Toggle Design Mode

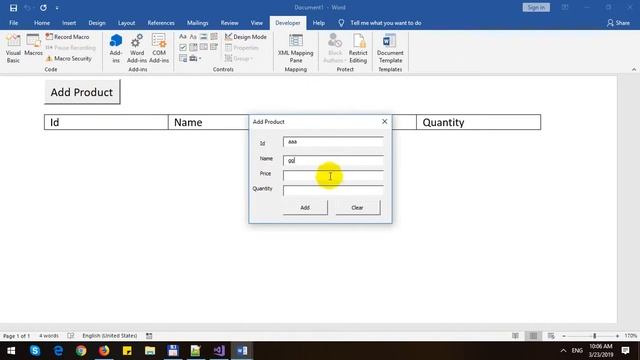pyautogui.click(x=245, y=37)
